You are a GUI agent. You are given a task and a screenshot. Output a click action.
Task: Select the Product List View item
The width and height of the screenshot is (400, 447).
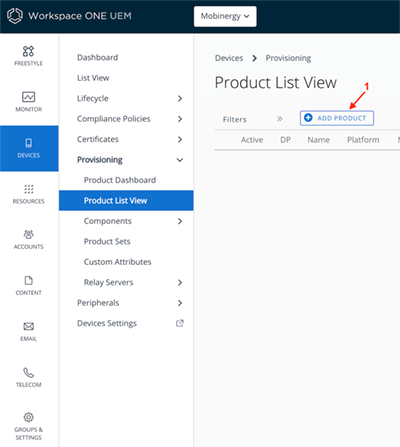point(126,200)
